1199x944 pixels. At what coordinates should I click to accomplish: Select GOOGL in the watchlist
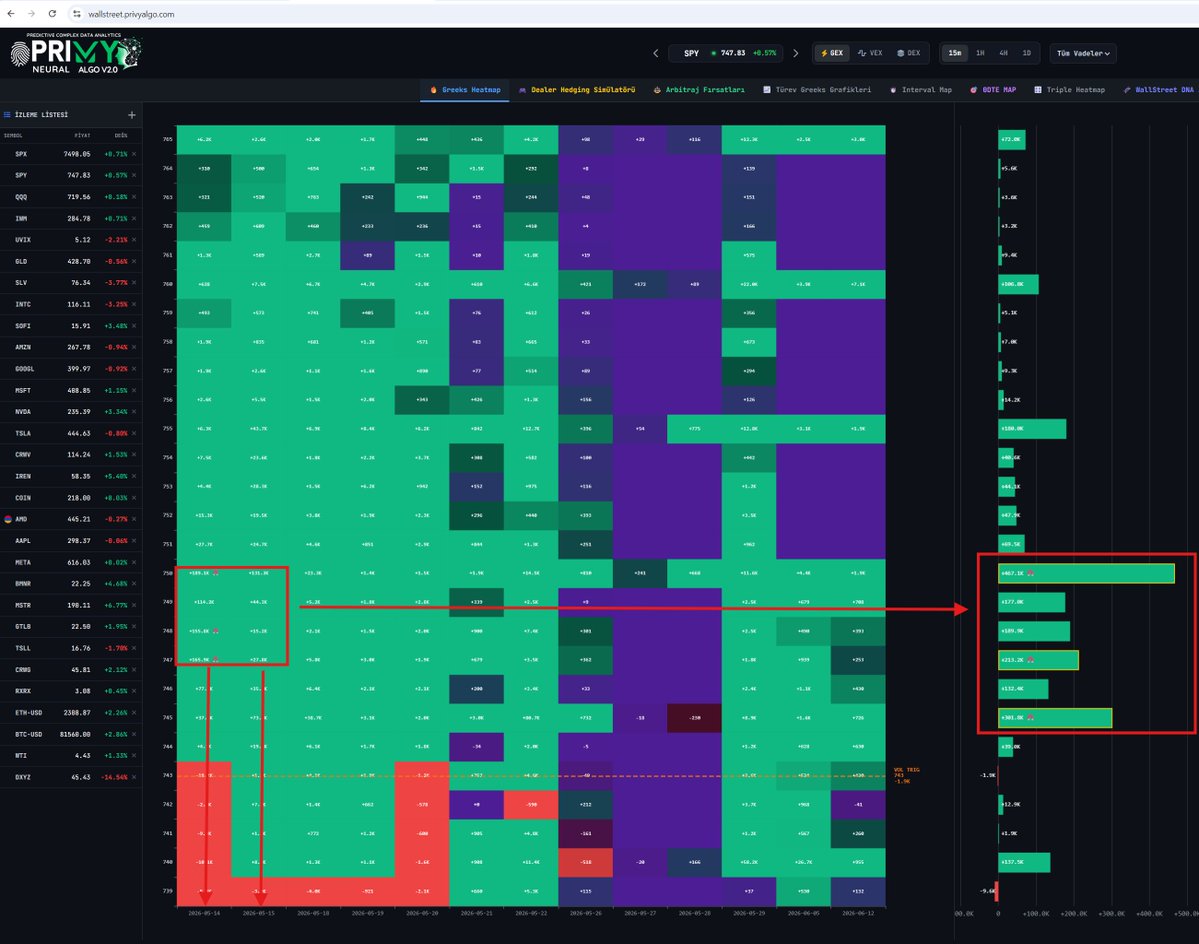pos(71,369)
